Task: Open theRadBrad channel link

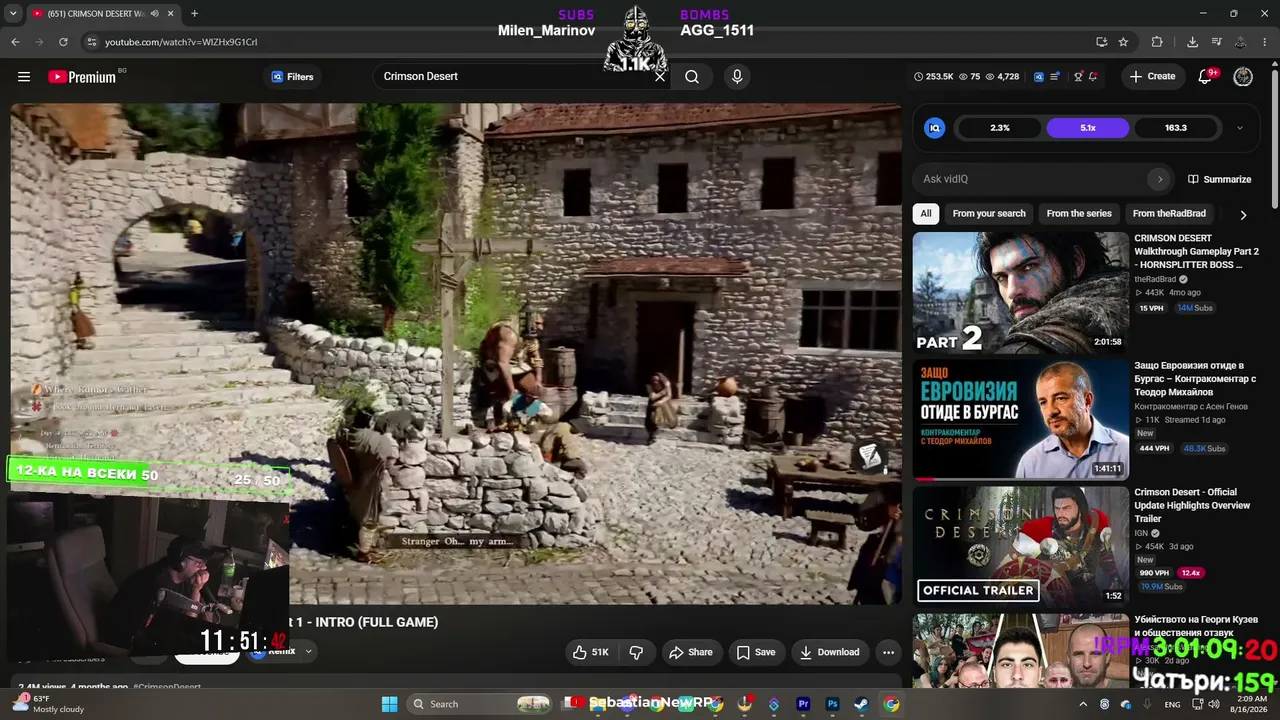Action: click(1155, 279)
